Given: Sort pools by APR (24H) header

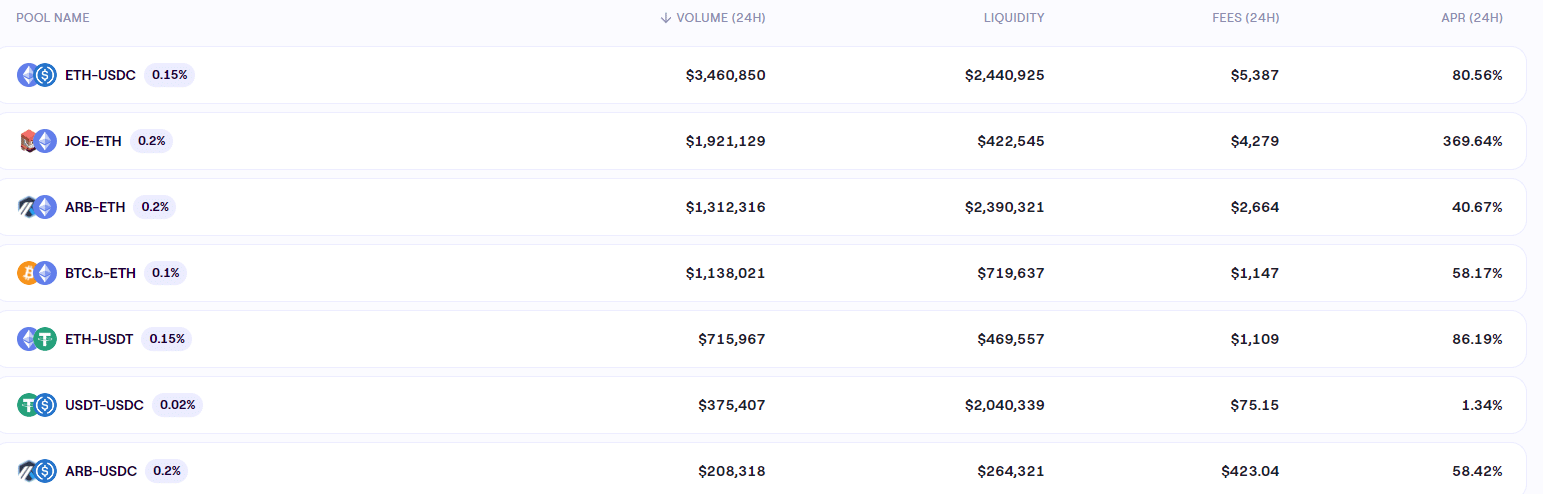Looking at the screenshot, I should [1470, 18].
